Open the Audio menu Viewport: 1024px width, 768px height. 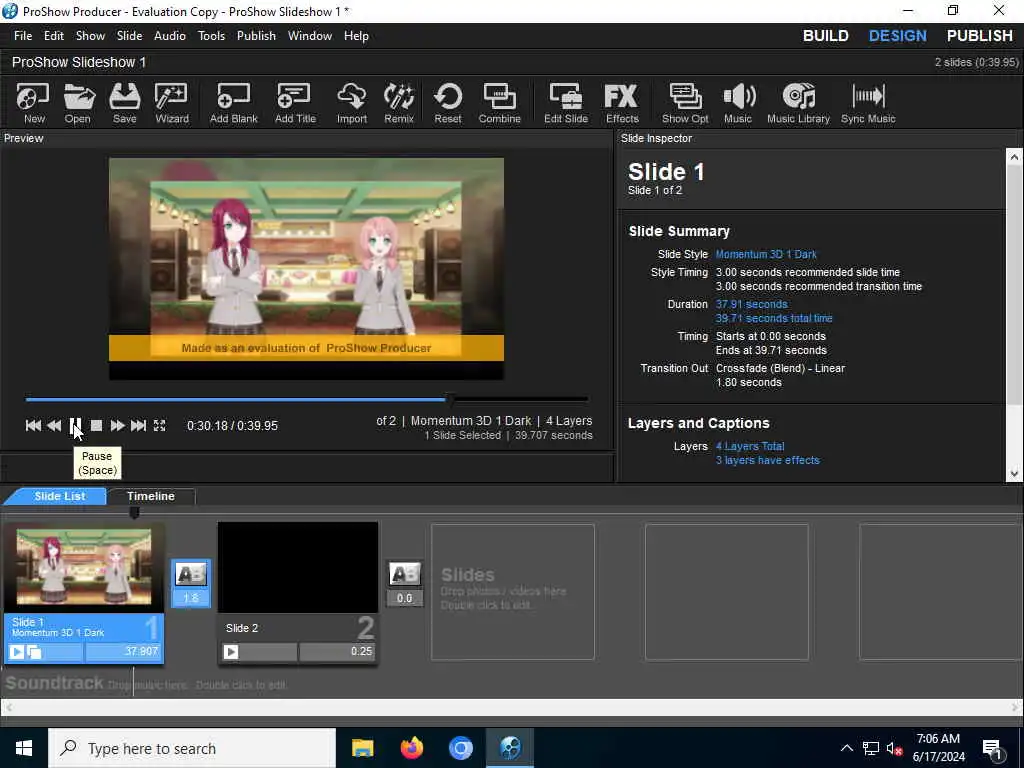coord(170,36)
